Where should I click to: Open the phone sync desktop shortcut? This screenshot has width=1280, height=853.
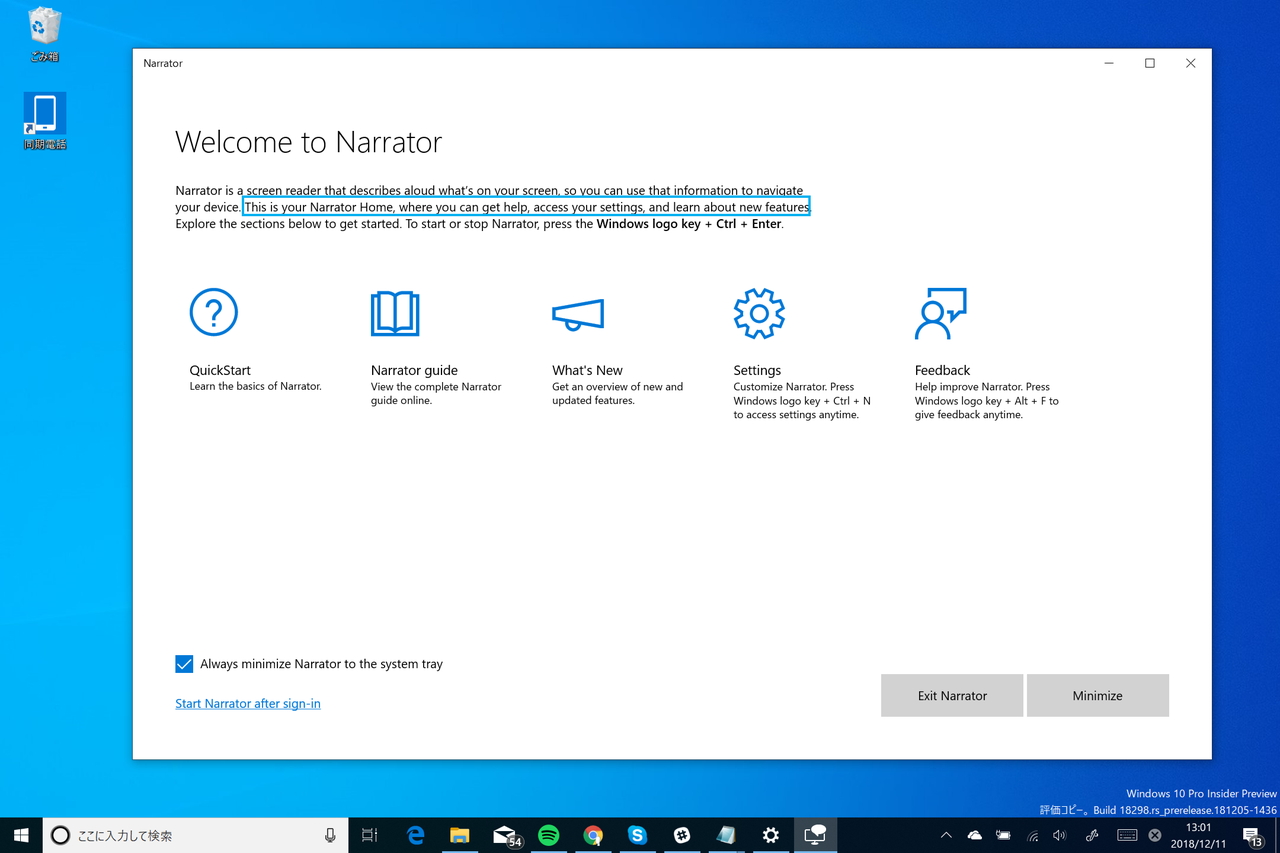[x=45, y=122]
